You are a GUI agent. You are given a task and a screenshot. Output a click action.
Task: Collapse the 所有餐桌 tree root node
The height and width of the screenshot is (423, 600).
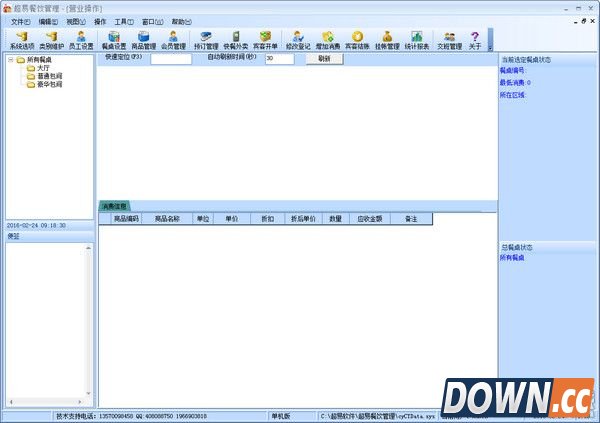click(x=9, y=60)
